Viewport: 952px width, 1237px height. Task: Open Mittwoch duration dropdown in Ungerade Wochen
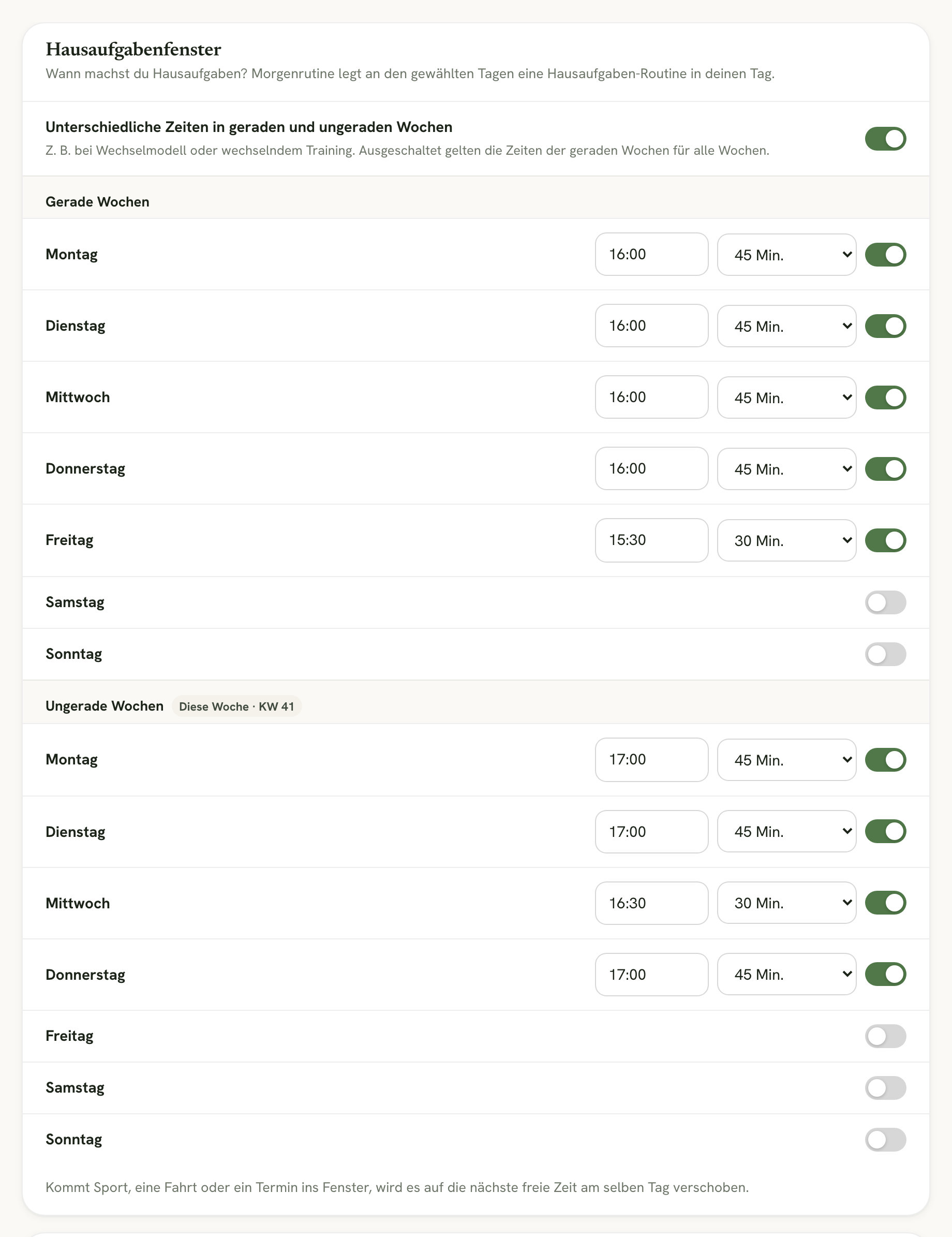(x=786, y=903)
